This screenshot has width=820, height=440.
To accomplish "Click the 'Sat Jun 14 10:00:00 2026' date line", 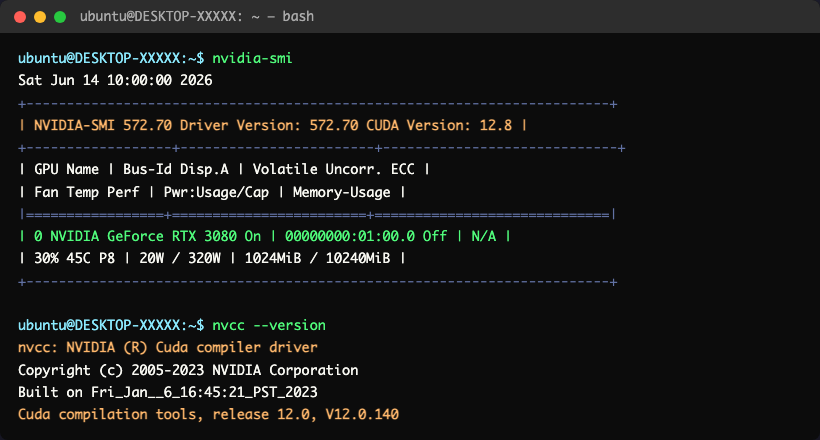I will point(115,80).
